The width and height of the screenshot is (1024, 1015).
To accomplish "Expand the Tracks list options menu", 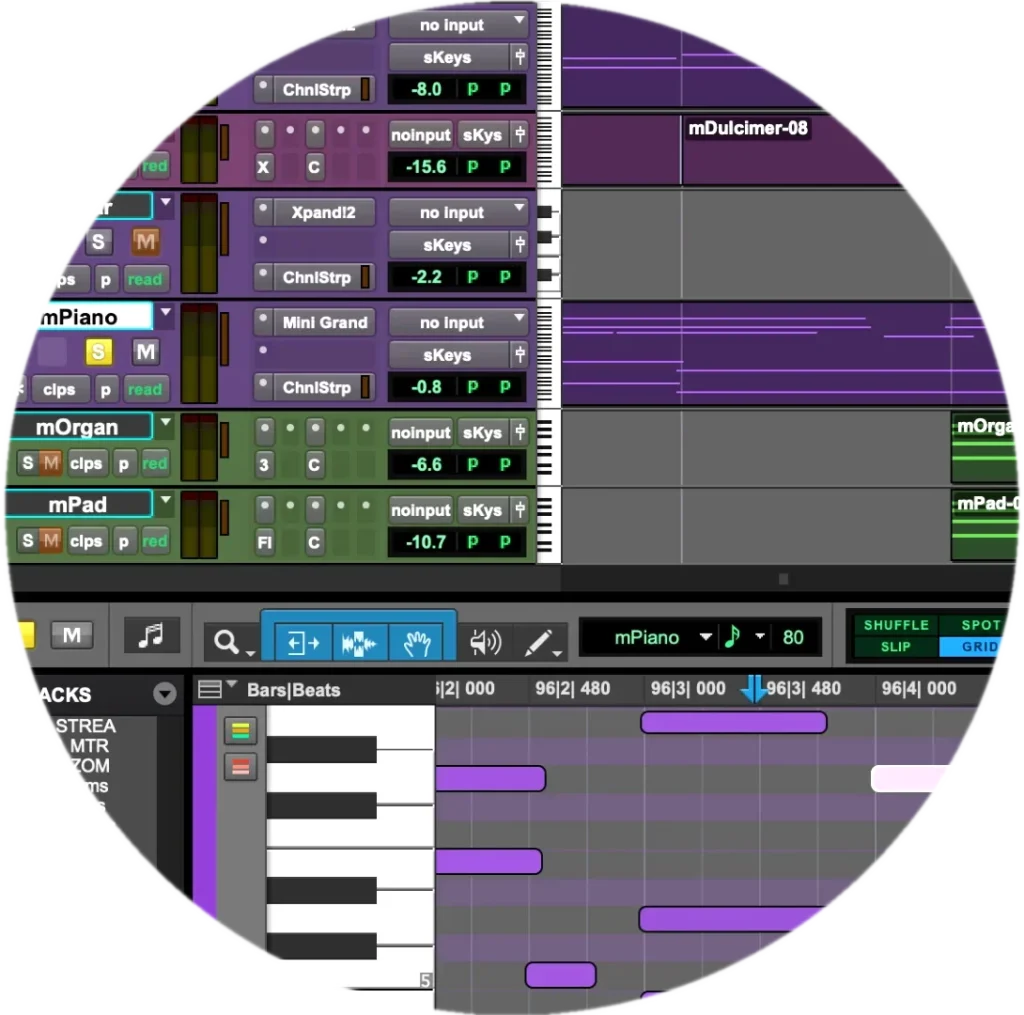I will click(164, 694).
